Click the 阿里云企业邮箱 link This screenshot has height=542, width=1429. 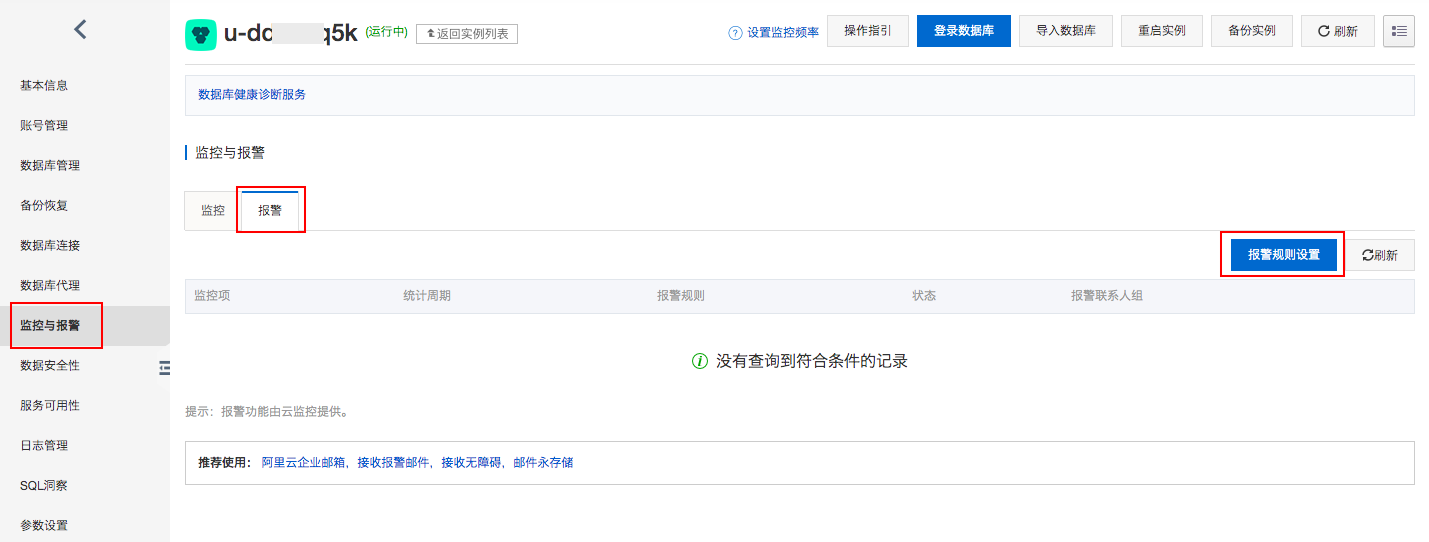point(303,463)
